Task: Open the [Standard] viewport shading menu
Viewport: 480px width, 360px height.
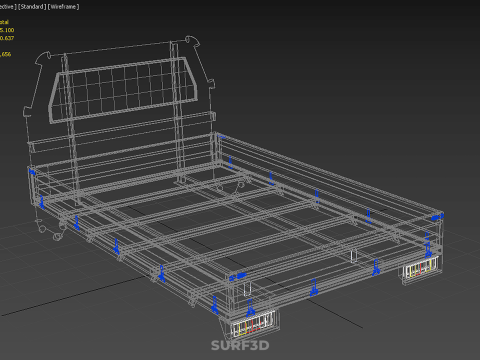Action: tap(32, 7)
